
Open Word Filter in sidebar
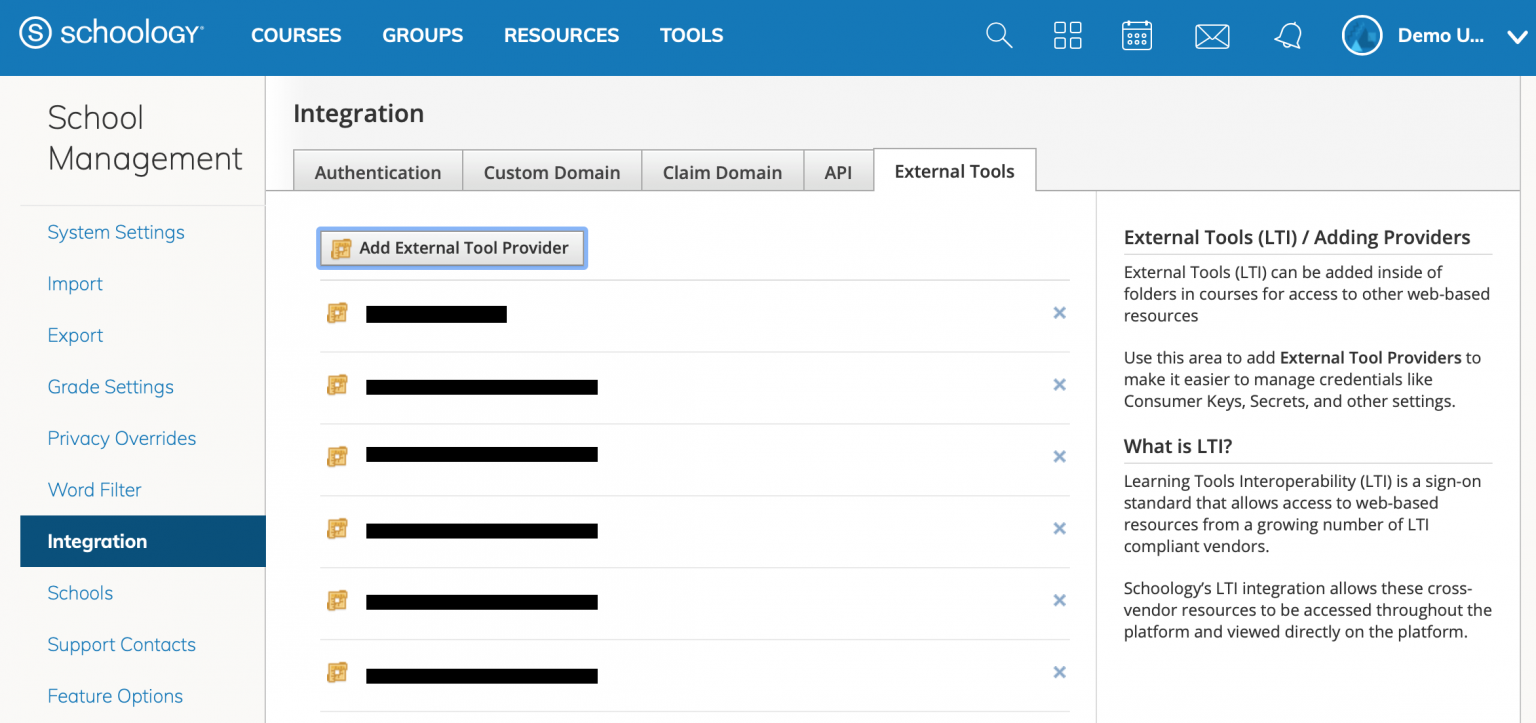94,490
